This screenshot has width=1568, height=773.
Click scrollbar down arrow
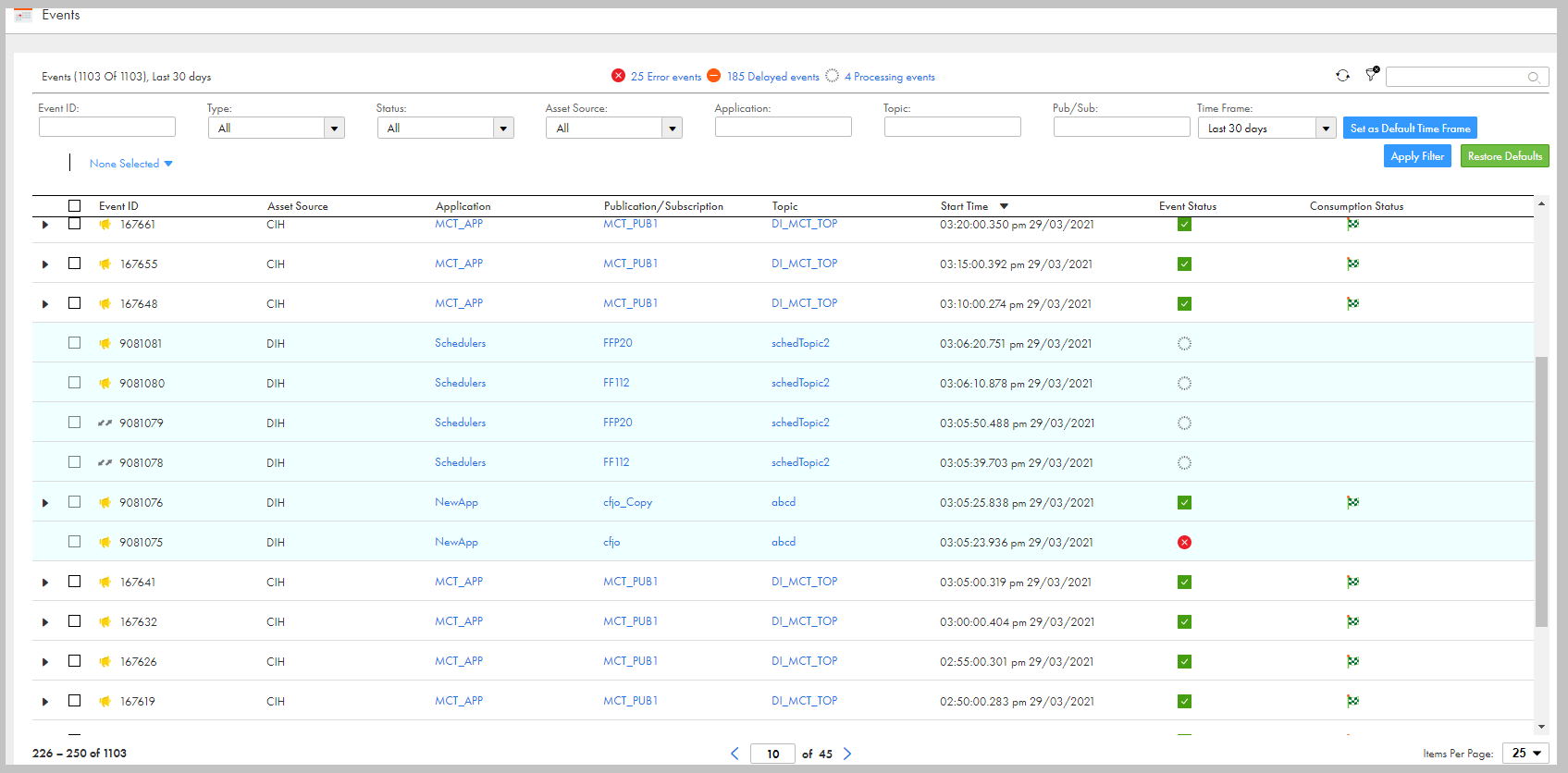point(1541,728)
